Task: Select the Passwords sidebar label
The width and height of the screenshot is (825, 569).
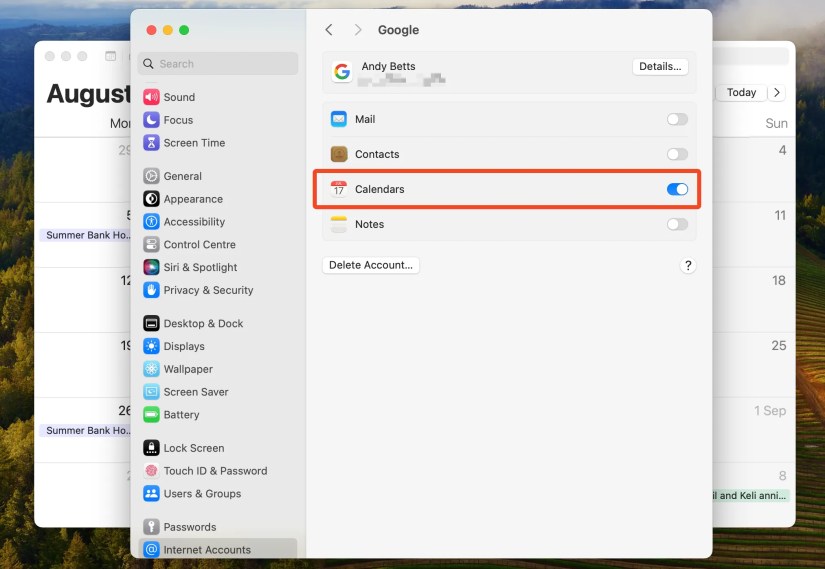Action: click(189, 527)
